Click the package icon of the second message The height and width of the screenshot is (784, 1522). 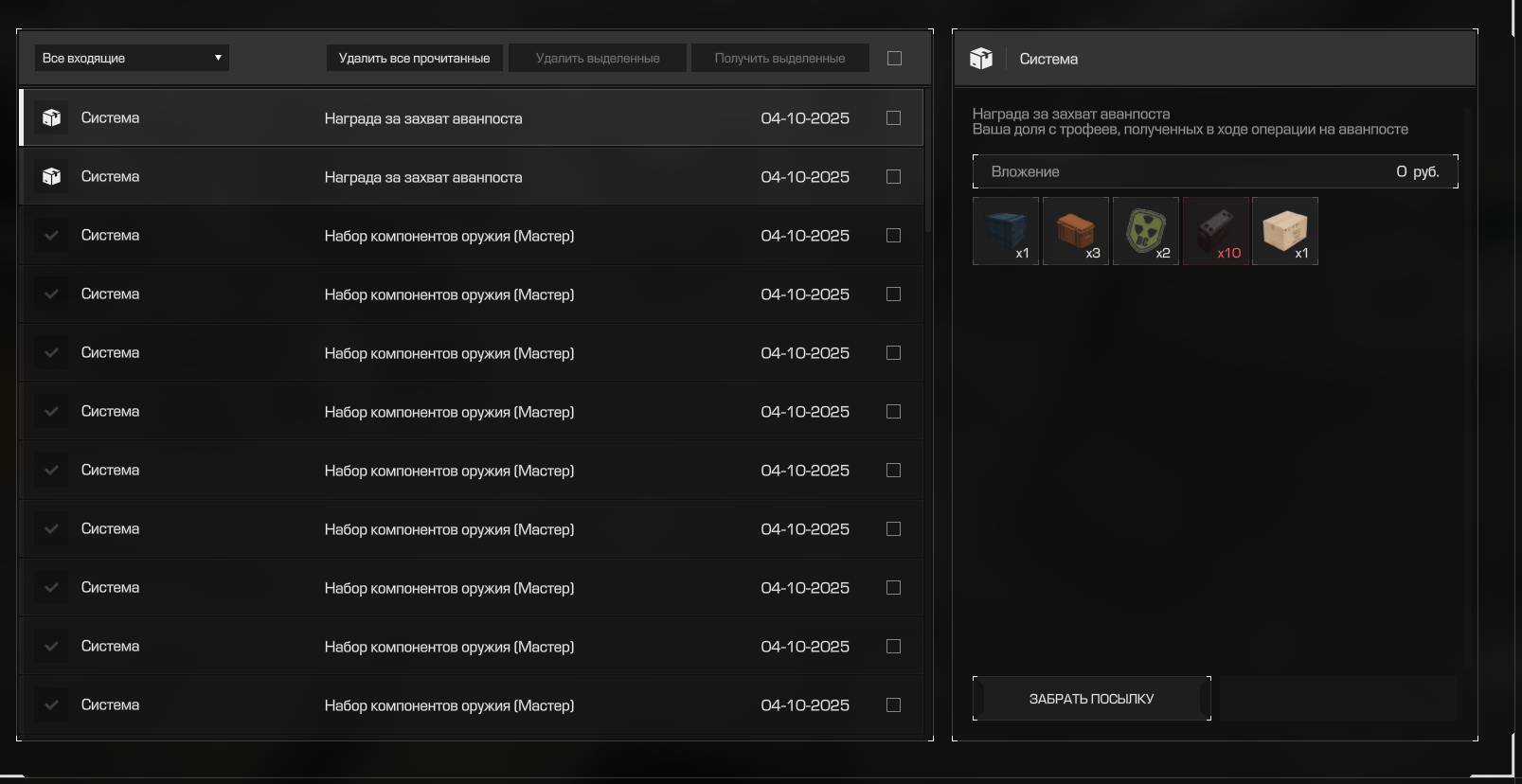tap(51, 176)
